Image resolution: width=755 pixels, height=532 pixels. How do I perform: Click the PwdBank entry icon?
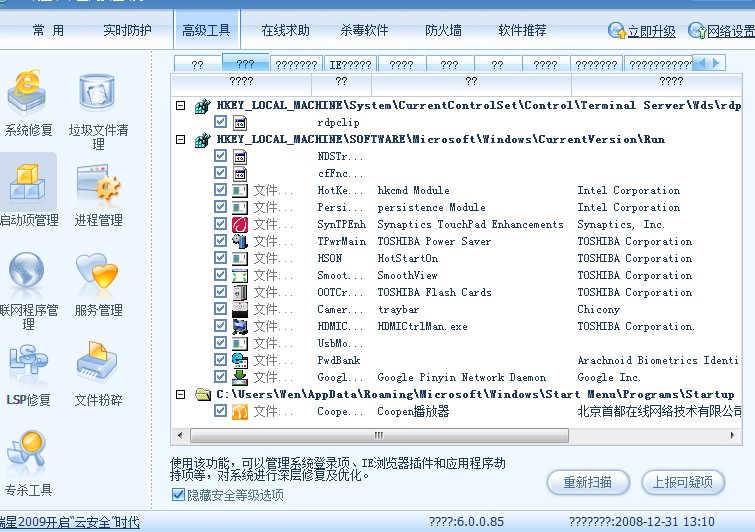tap(240, 360)
